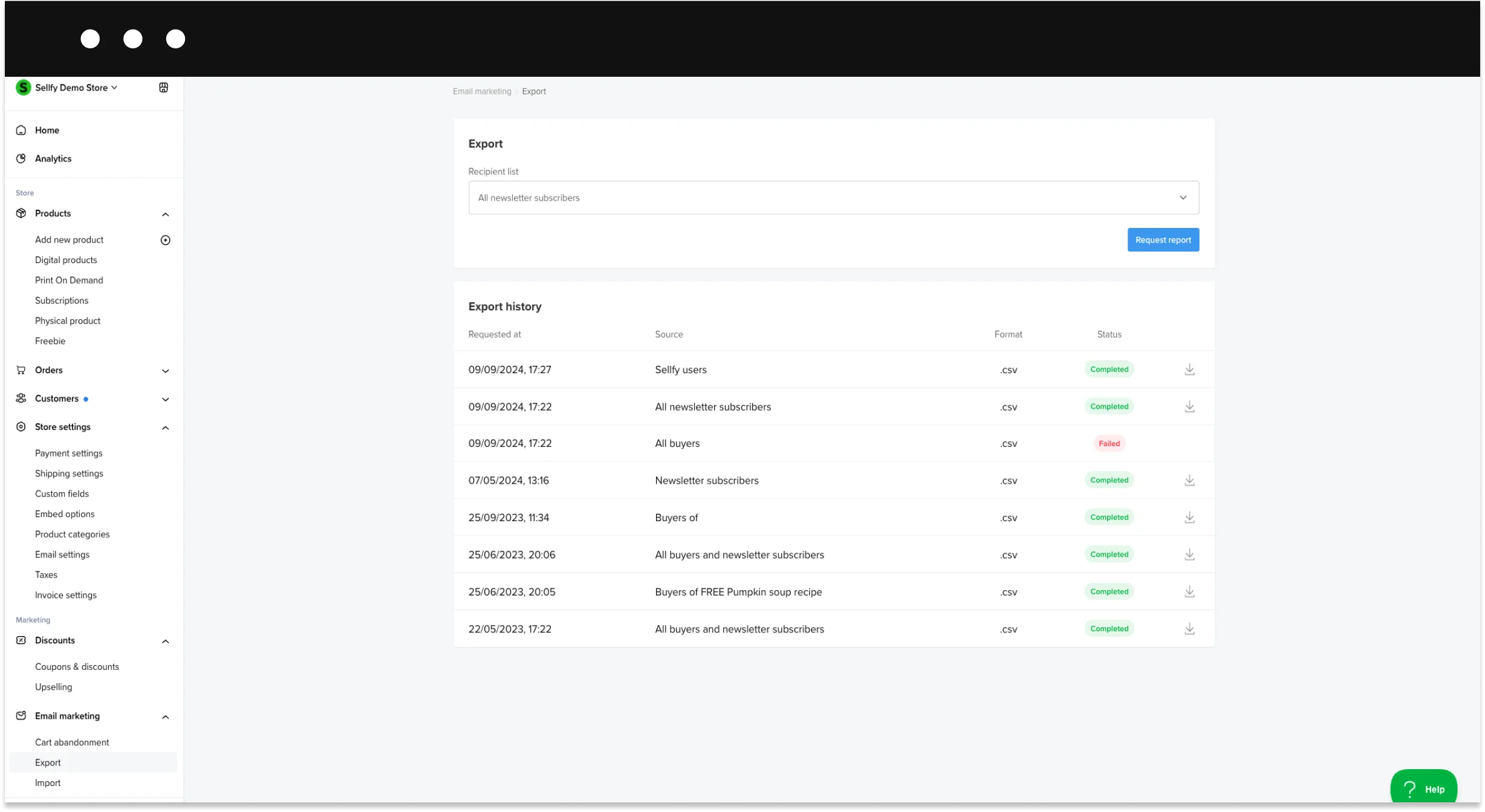Open Product categories

[73, 534]
